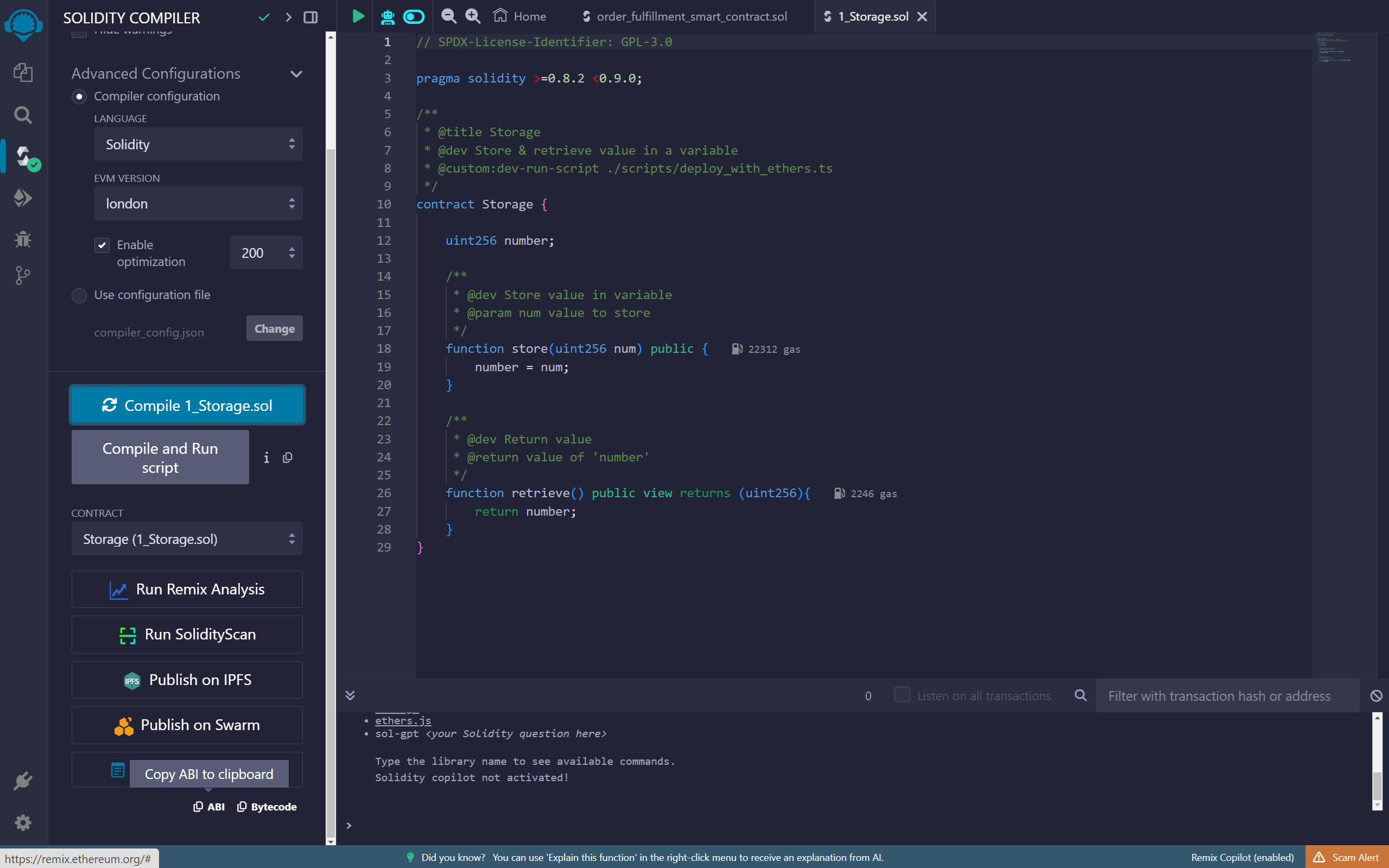Click Run Remix Analysis button
This screenshot has height=868, width=1389.
tap(187, 589)
